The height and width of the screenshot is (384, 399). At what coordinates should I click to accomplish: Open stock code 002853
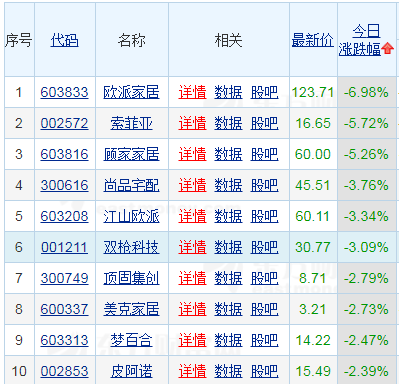(64, 371)
